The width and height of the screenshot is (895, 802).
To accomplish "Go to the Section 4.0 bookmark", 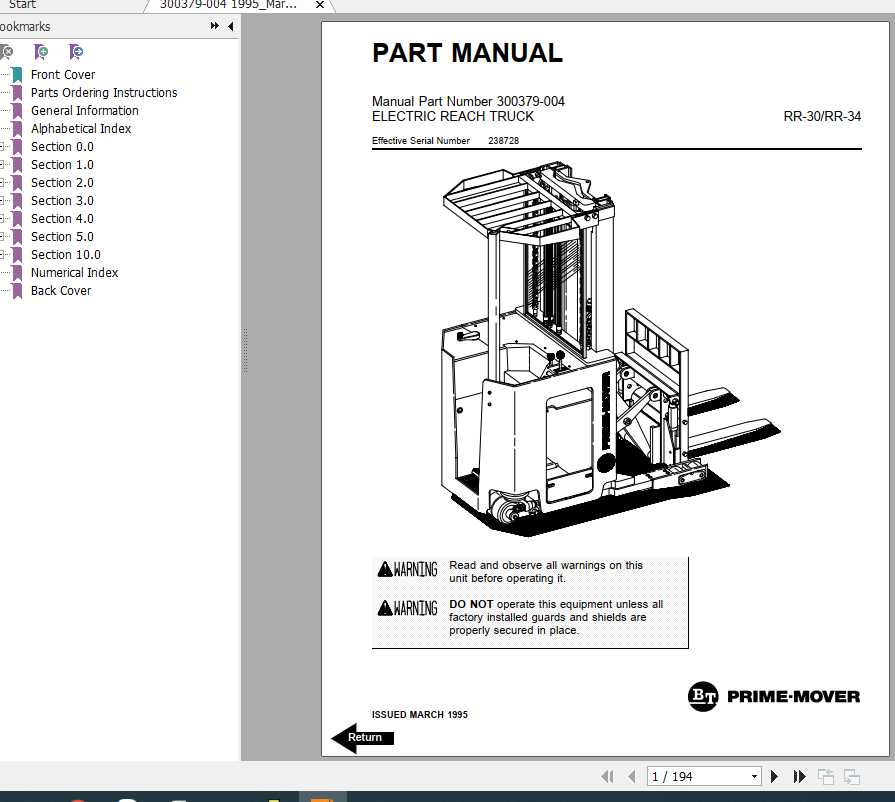I will (x=62, y=219).
